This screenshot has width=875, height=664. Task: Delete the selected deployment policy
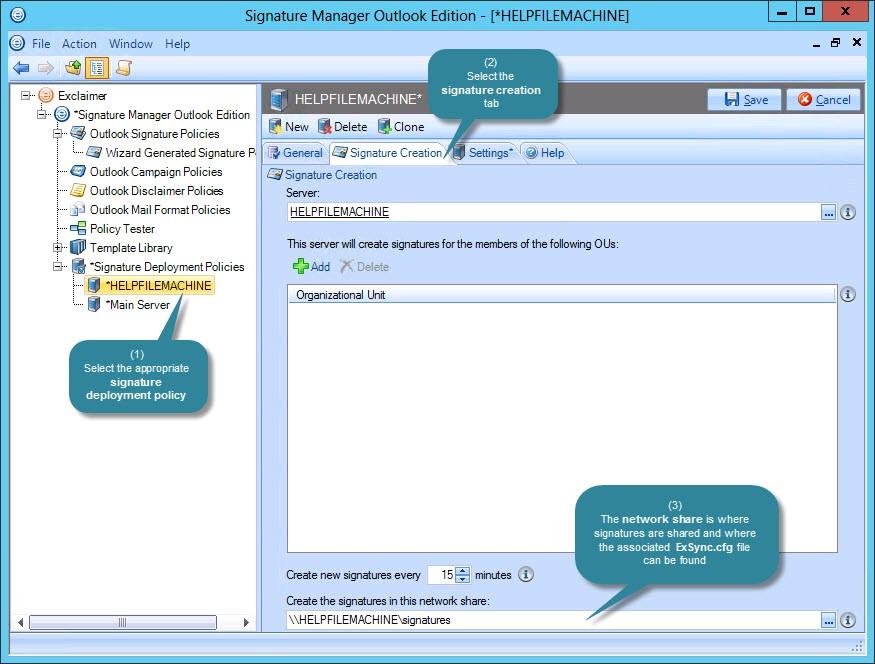(x=343, y=127)
